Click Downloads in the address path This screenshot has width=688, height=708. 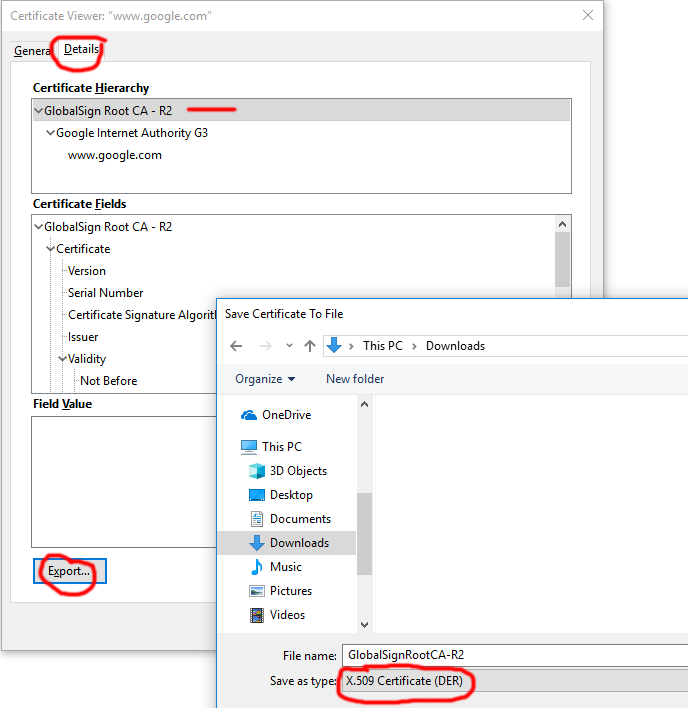(455, 346)
